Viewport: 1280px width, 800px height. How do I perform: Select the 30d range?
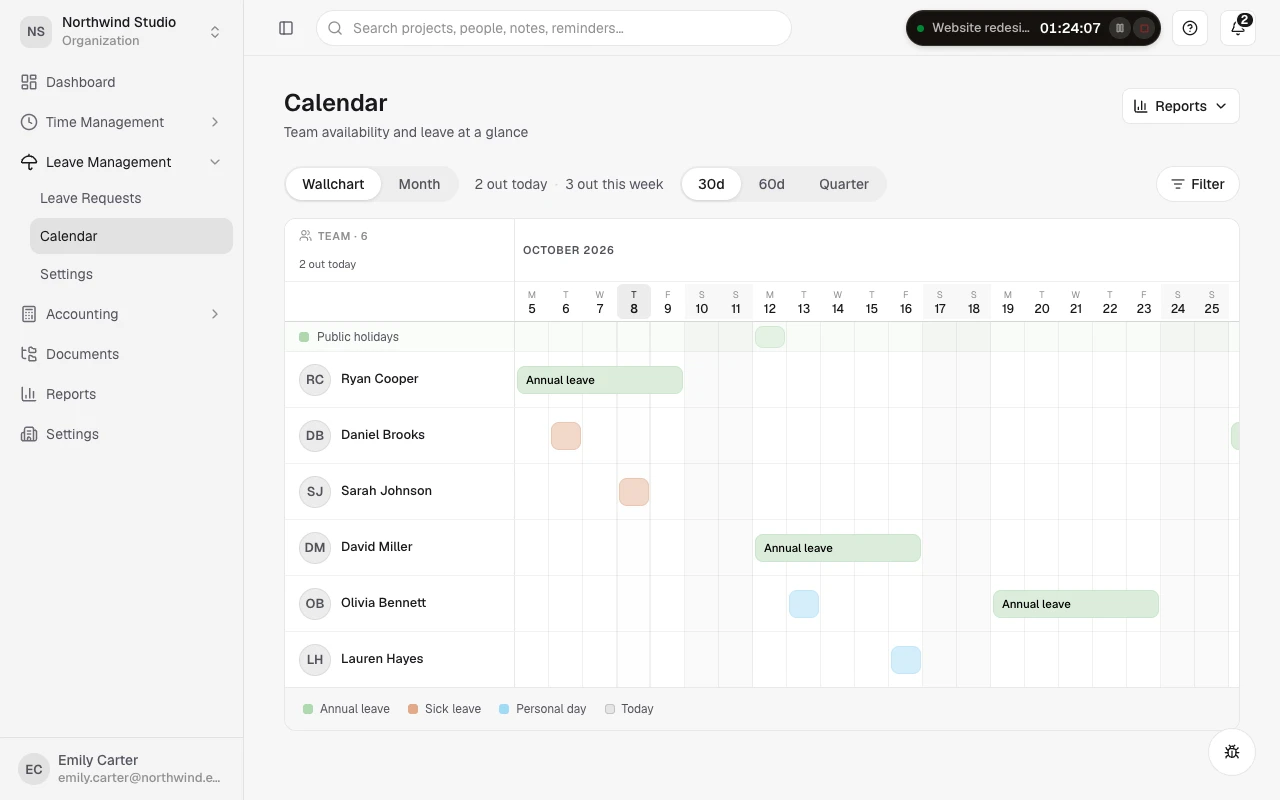point(711,184)
